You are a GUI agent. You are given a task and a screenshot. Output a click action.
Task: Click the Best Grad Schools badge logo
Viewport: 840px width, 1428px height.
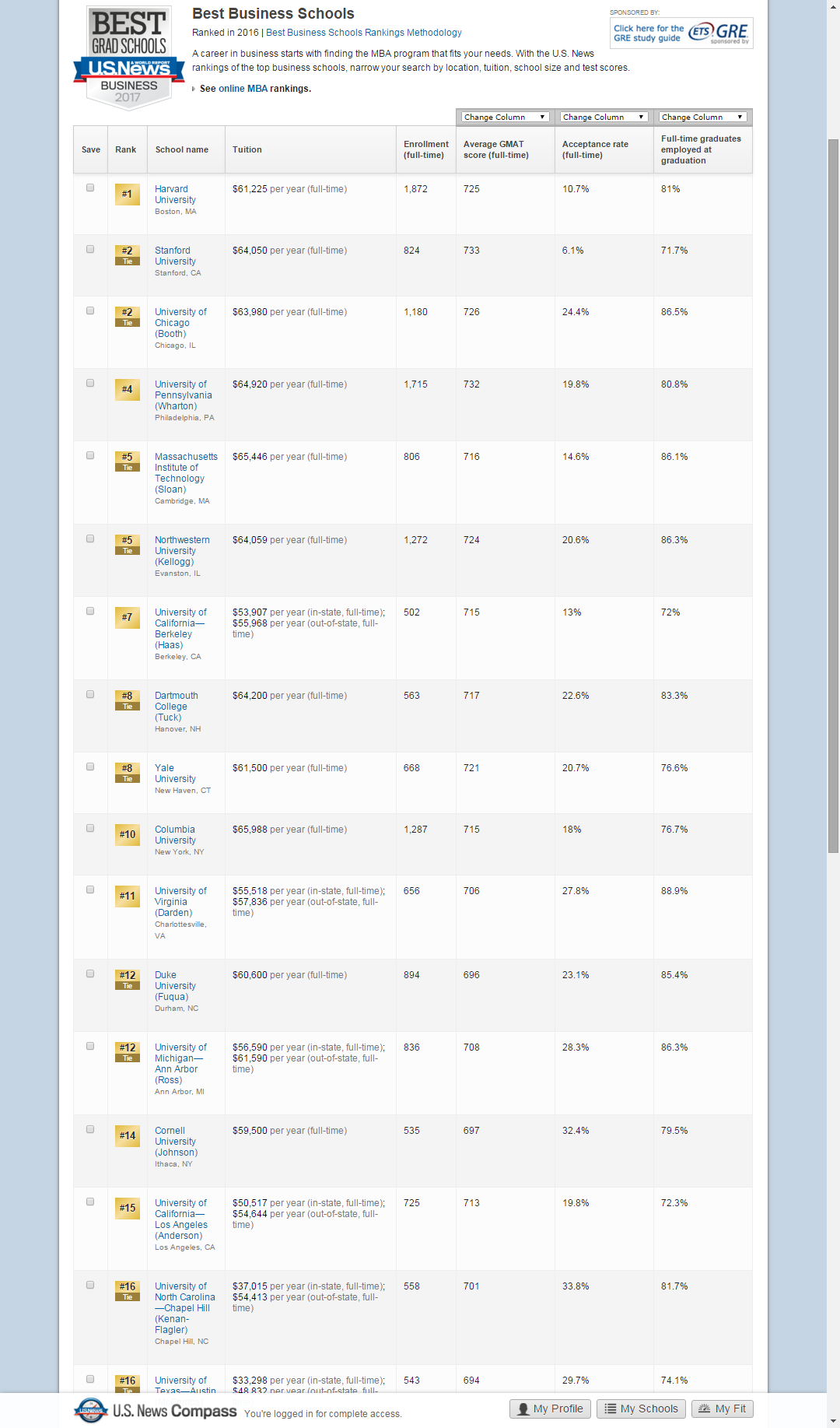pyautogui.click(x=129, y=58)
